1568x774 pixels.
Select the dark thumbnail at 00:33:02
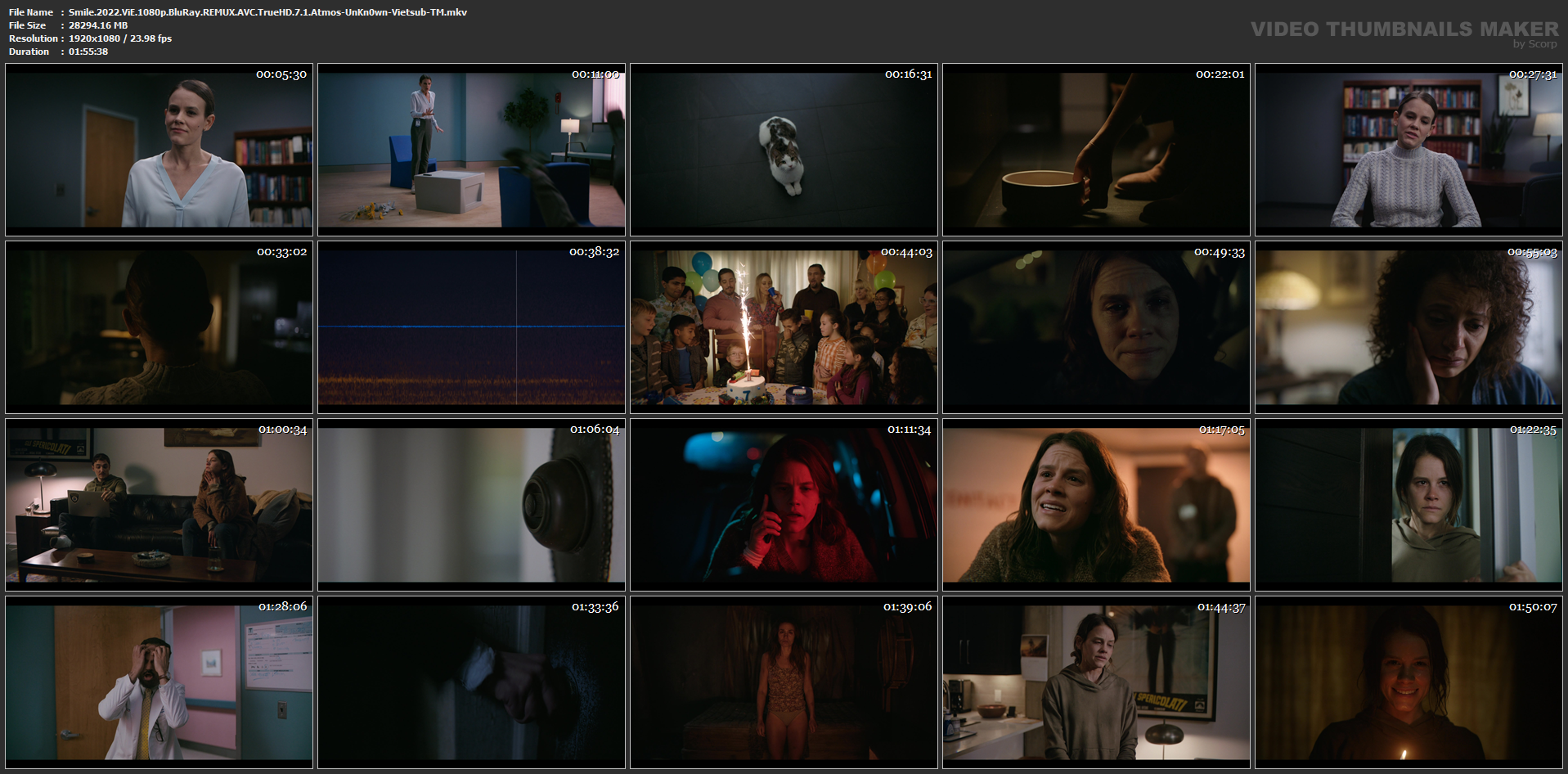point(159,327)
